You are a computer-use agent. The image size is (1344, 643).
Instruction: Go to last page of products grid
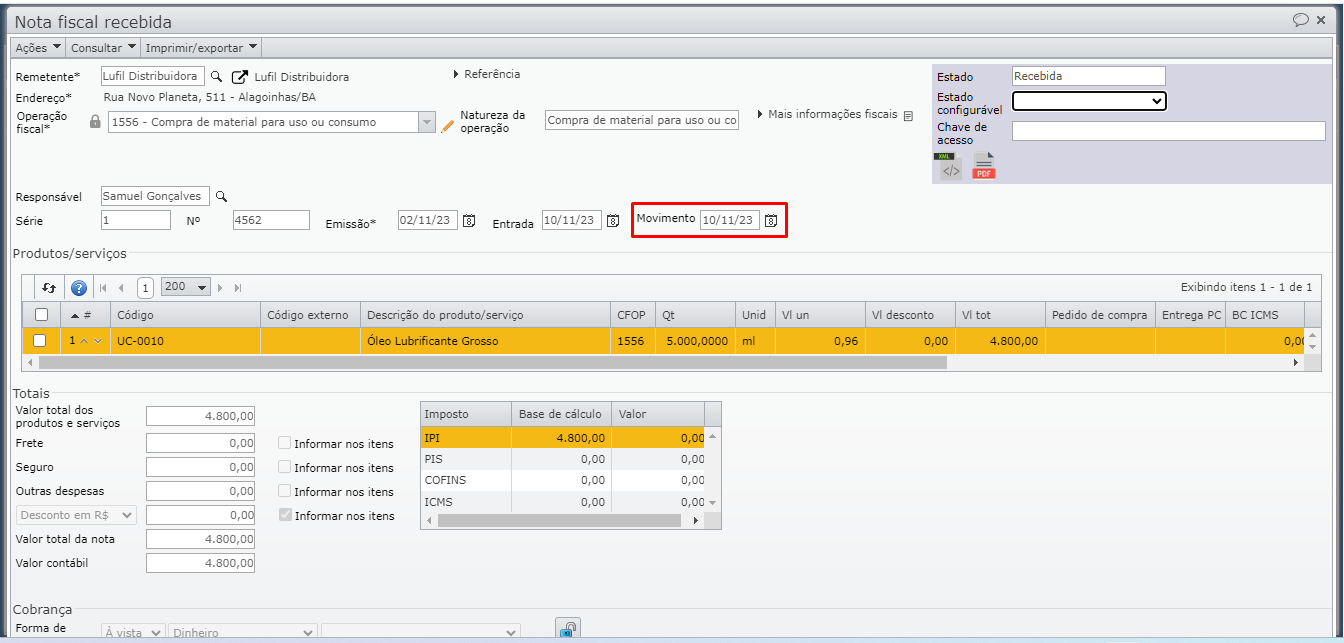[238, 288]
